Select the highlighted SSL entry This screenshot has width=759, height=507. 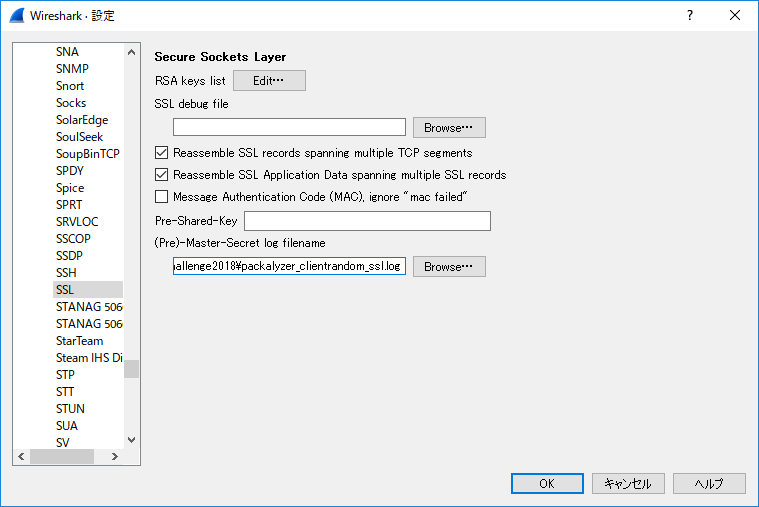(x=88, y=290)
